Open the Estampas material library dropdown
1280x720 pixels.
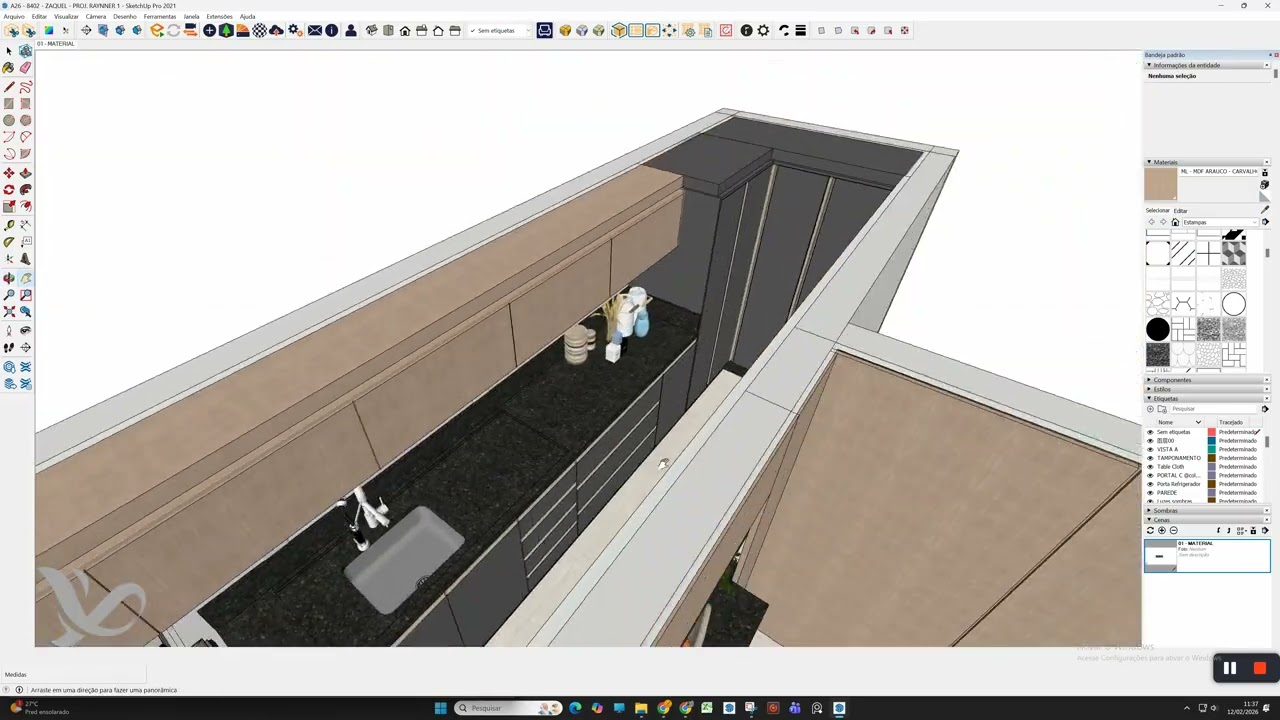point(1220,222)
